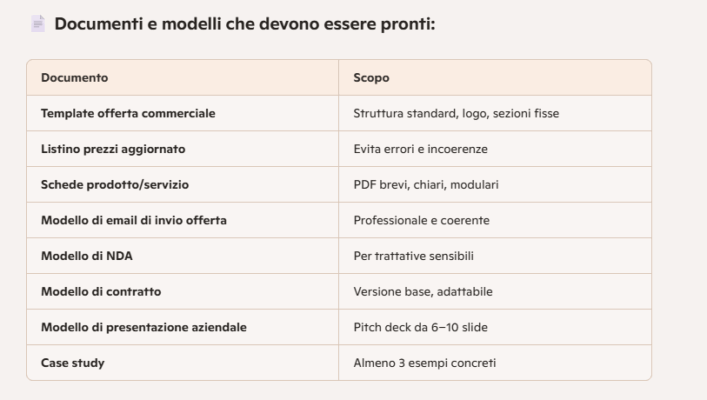
Task: Select the 'Modello di contratto' cell
Action: coord(101,292)
